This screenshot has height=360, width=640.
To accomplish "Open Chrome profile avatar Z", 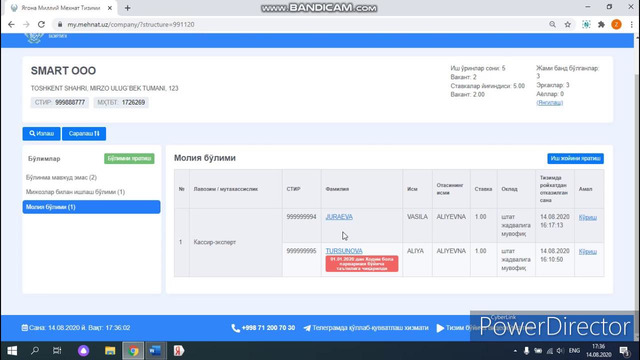I will pos(616,24).
